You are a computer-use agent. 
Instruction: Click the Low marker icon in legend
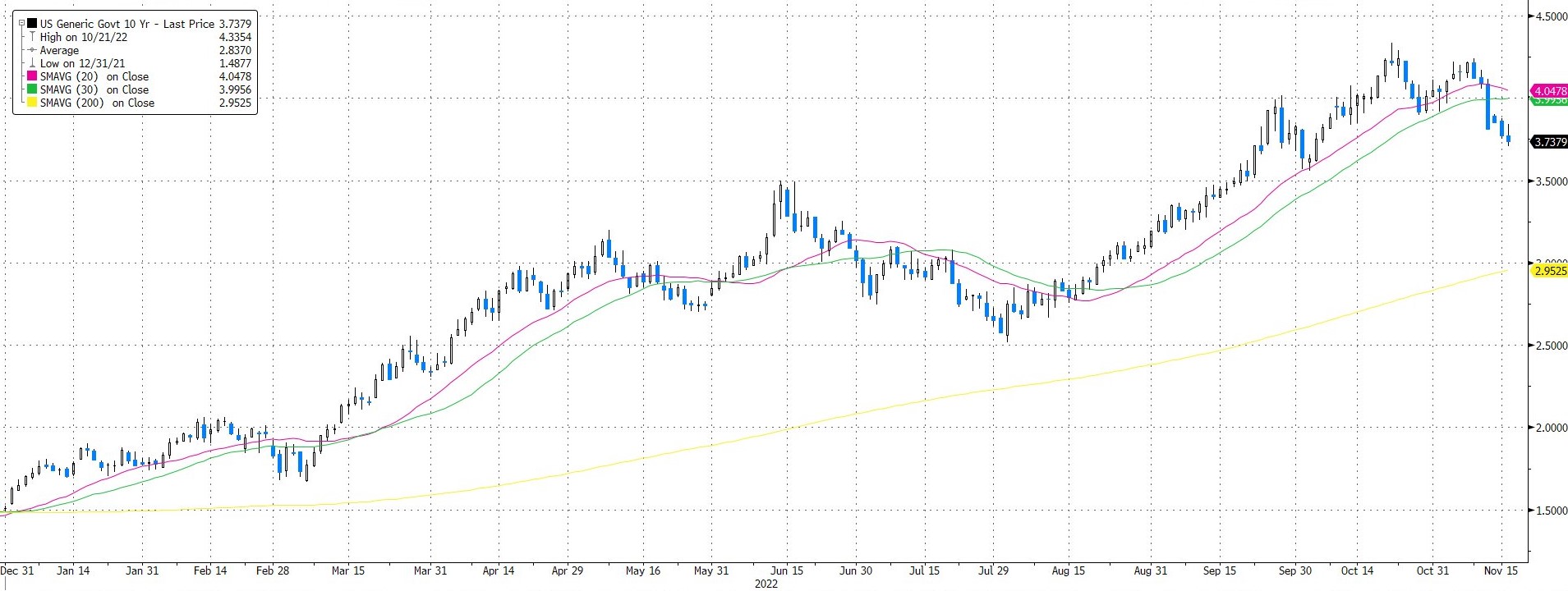pos(33,63)
